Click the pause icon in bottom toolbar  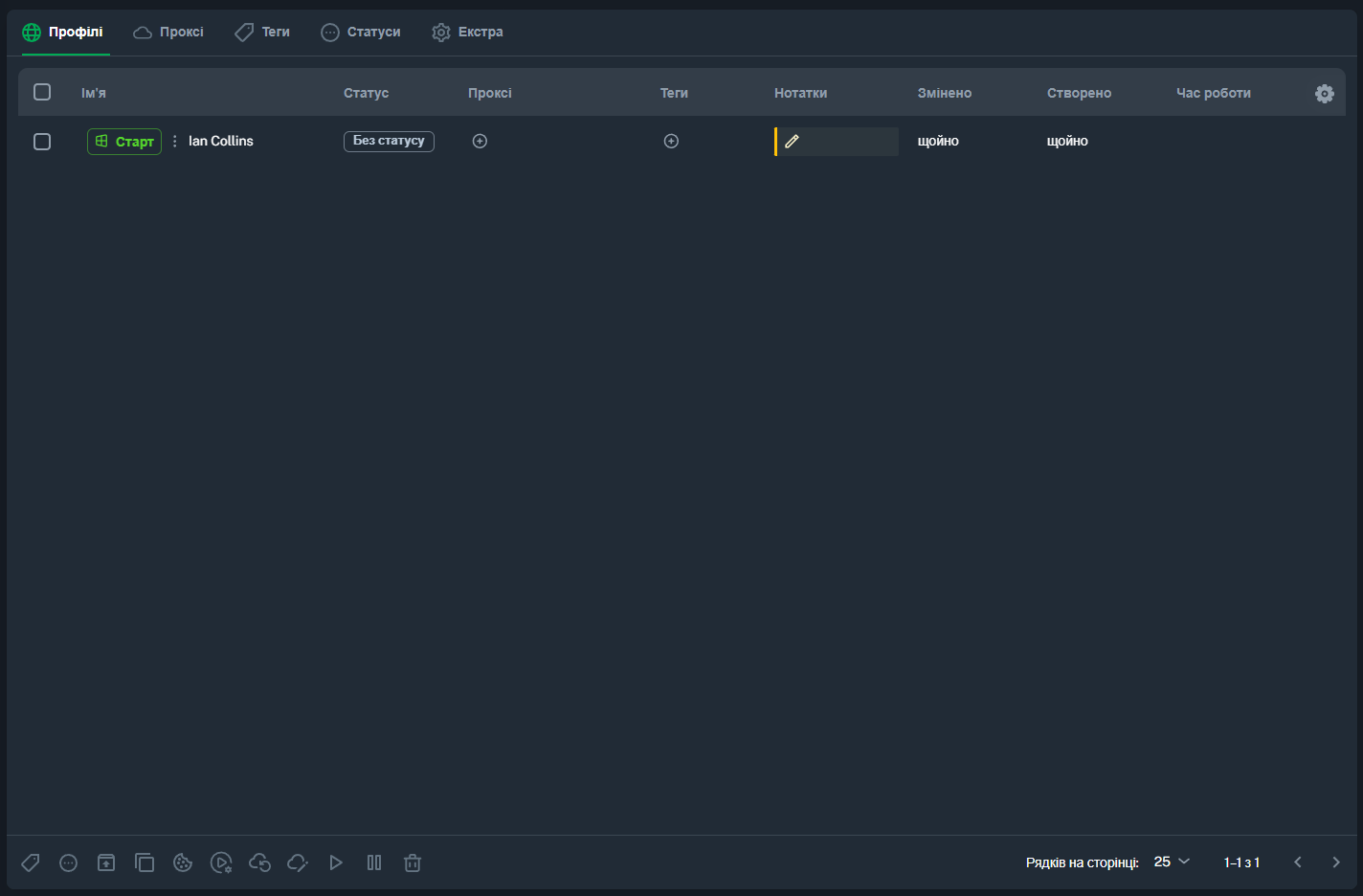(374, 862)
